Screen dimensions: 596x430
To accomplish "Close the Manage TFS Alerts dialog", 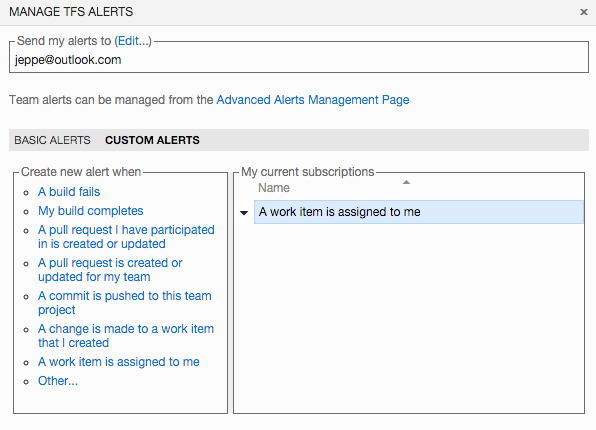I will coord(584,12).
